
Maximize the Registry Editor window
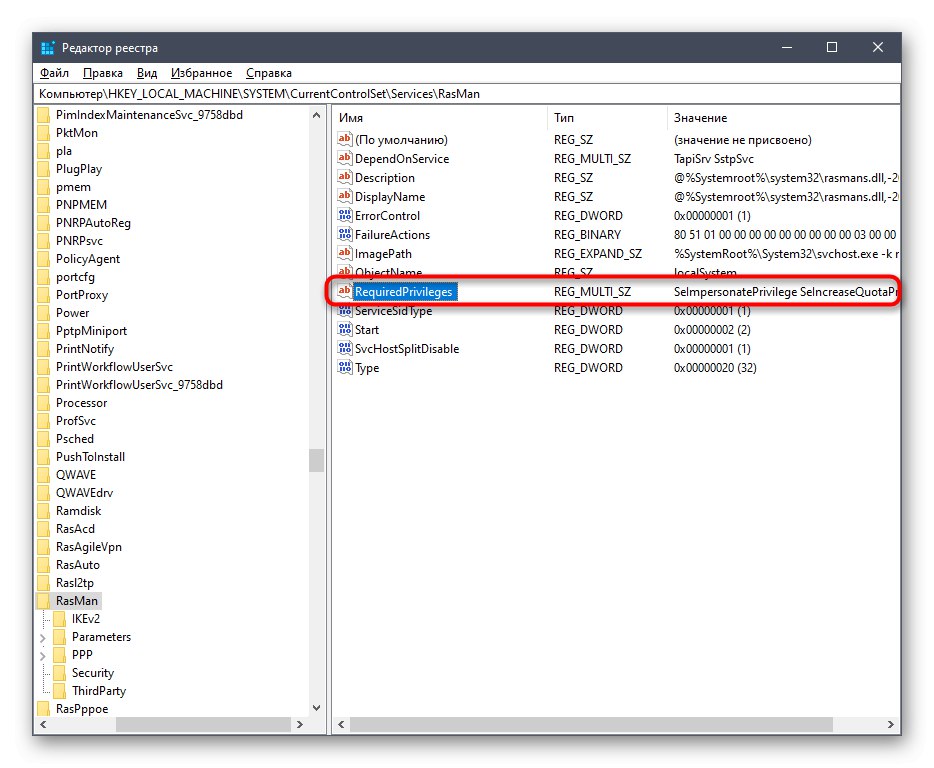click(832, 47)
